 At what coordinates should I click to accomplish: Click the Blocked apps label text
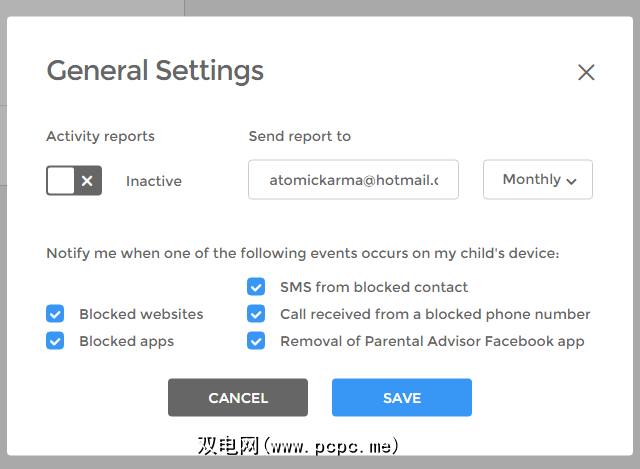pyautogui.click(x=127, y=341)
